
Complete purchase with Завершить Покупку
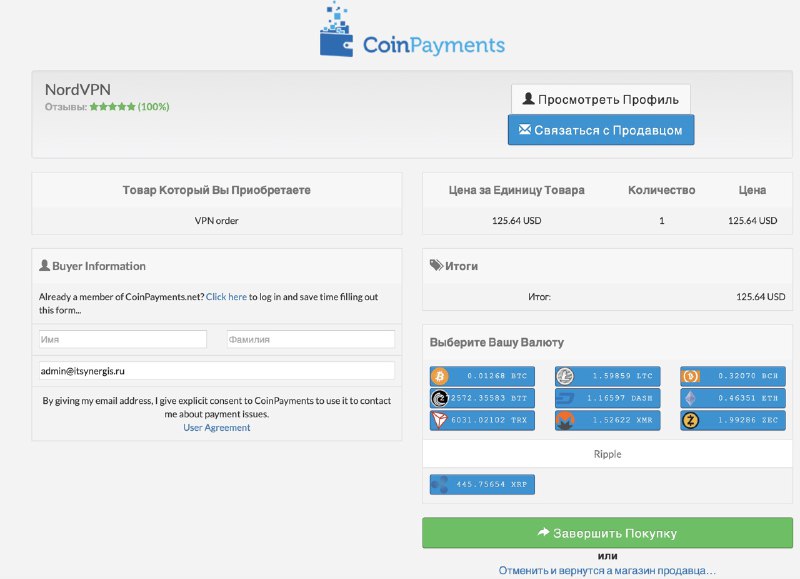coord(607,533)
